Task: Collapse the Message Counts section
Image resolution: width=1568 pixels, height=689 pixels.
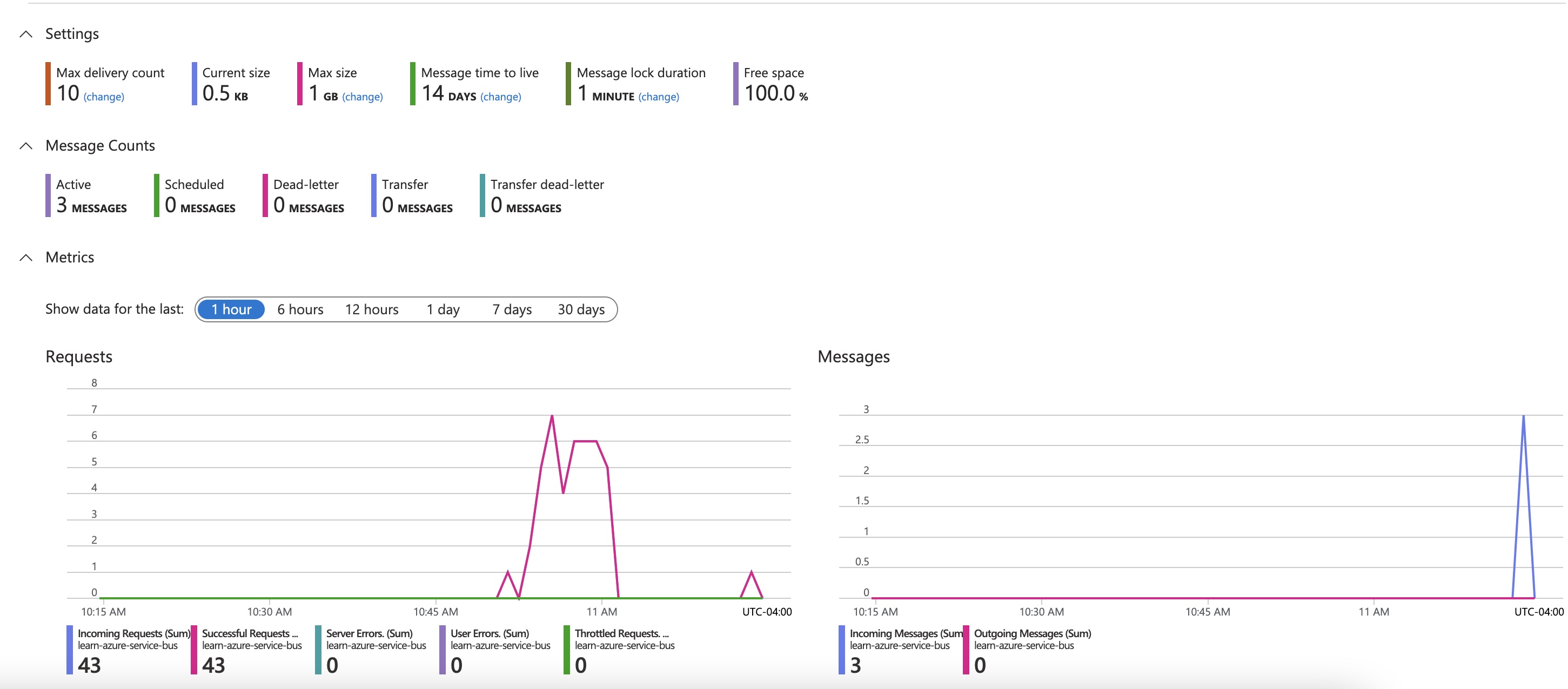Action: pyautogui.click(x=26, y=146)
